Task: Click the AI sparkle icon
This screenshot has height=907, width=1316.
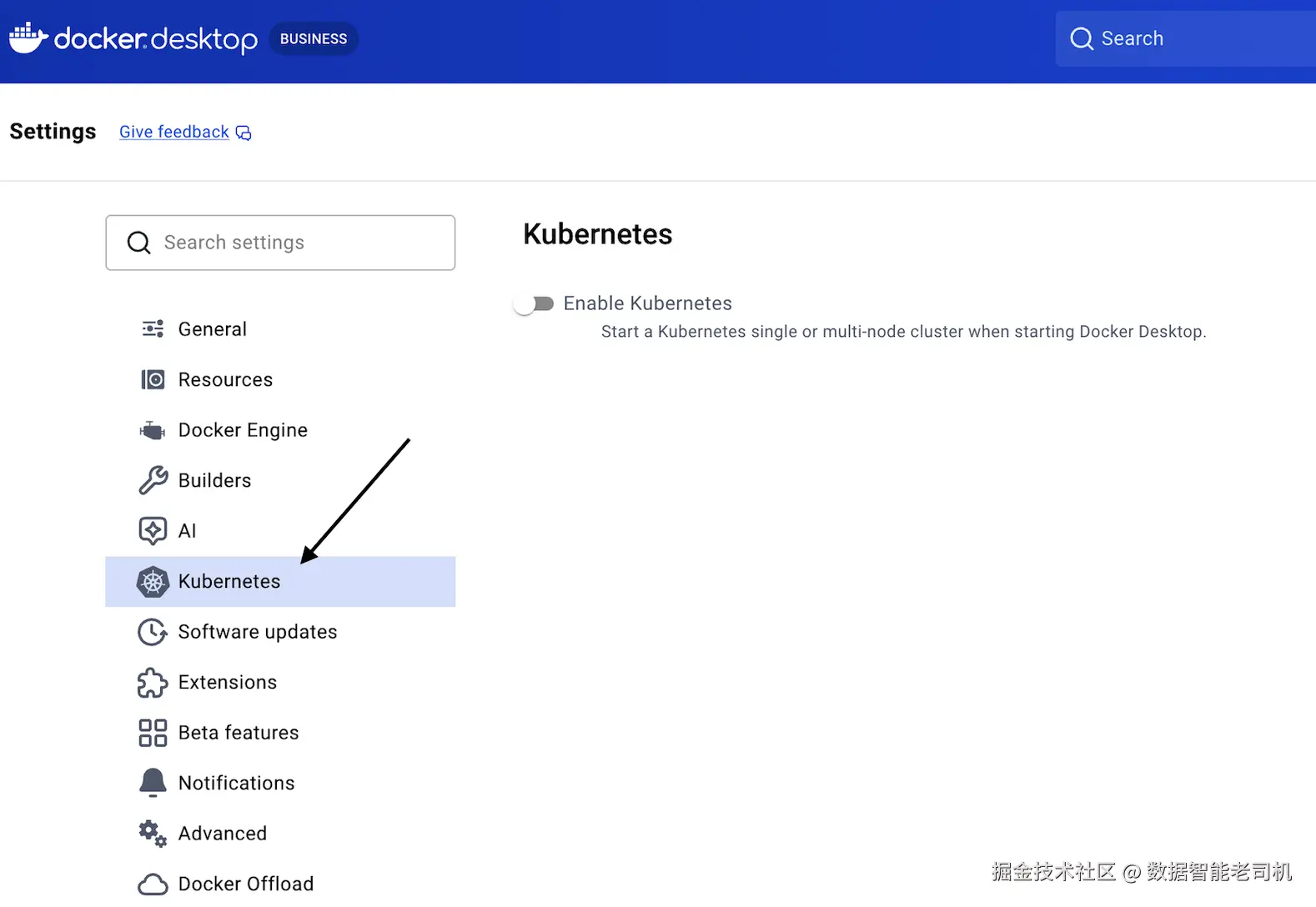Action: [x=153, y=530]
